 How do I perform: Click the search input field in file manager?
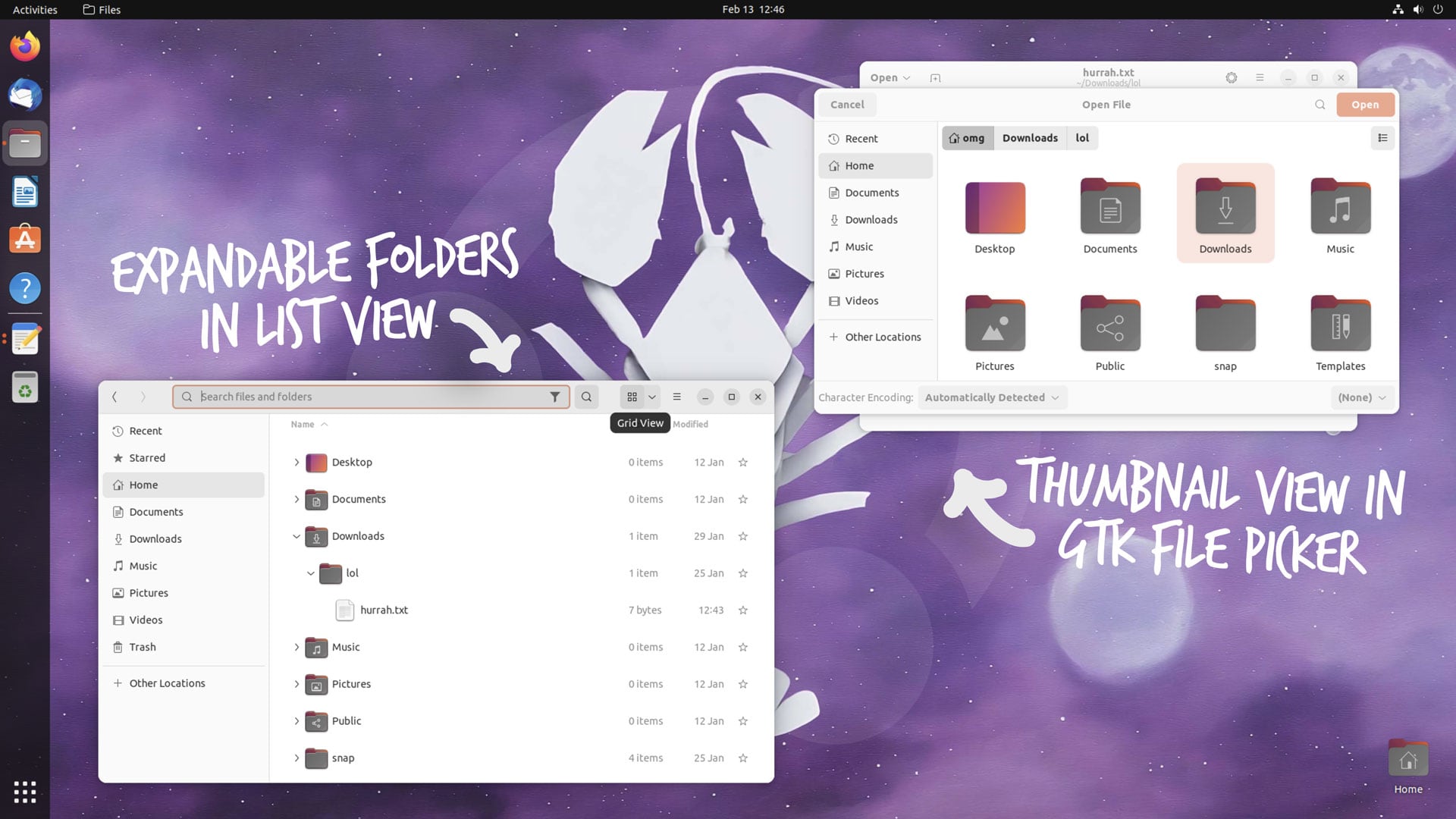(370, 396)
